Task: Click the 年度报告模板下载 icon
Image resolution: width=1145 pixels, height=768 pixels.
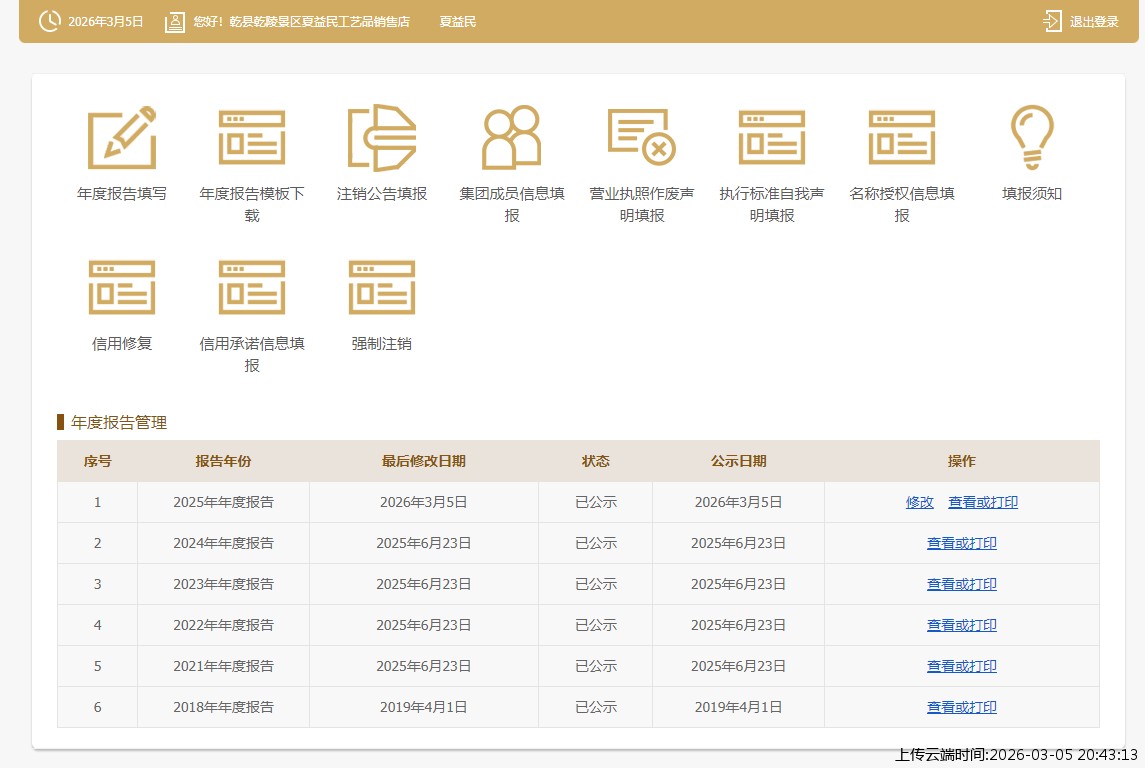Action: pos(252,138)
